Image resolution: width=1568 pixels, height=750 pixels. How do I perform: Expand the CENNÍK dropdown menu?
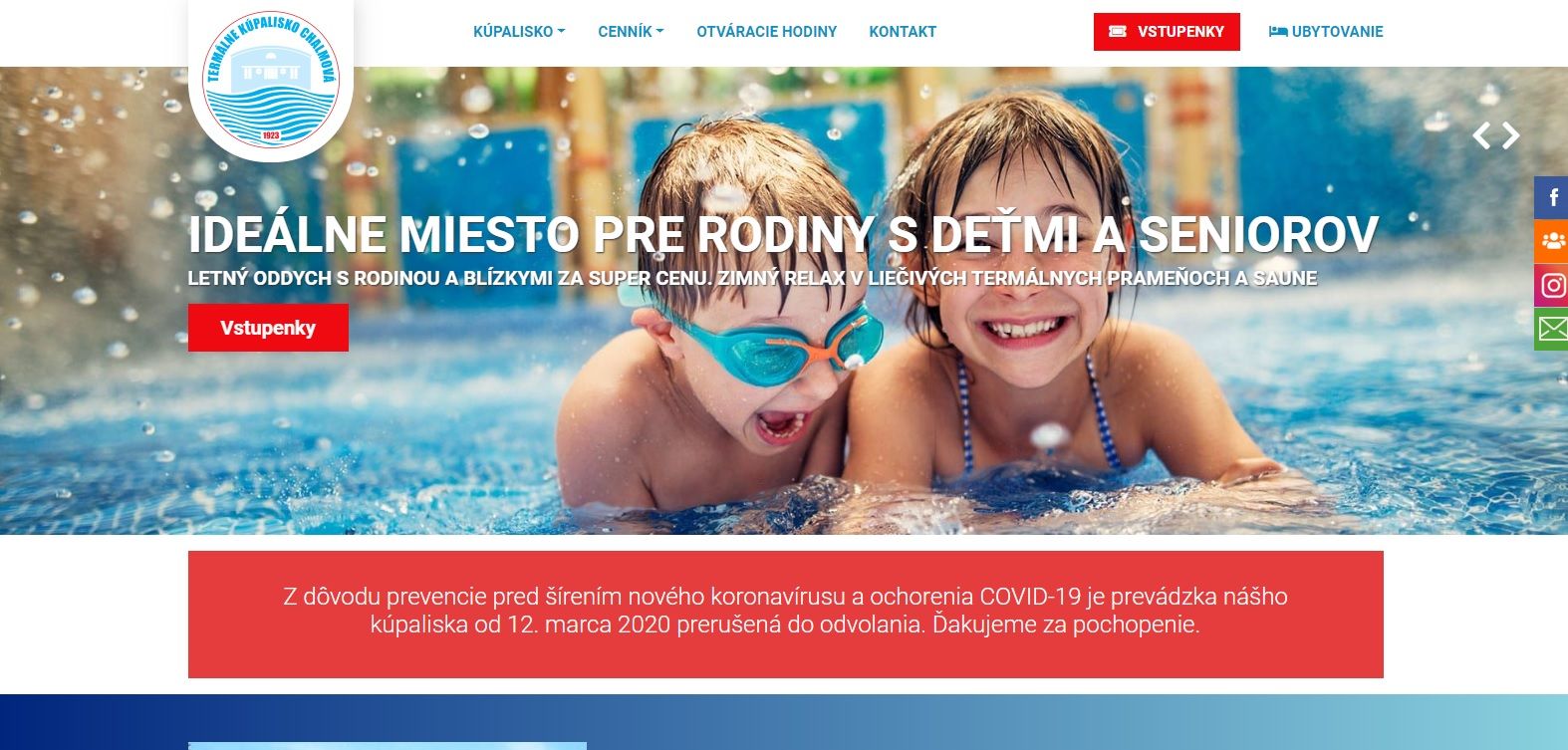pos(631,32)
